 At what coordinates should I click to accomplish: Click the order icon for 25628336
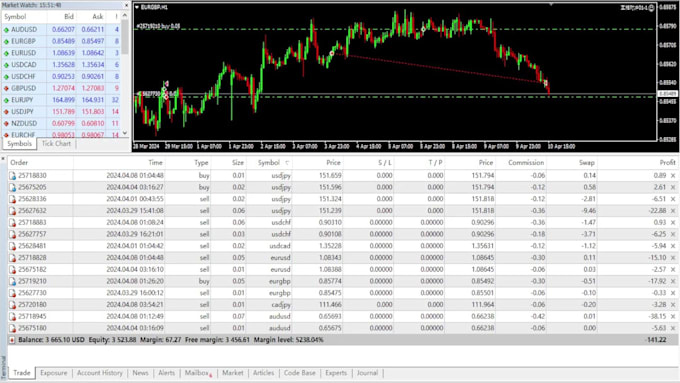12,199
